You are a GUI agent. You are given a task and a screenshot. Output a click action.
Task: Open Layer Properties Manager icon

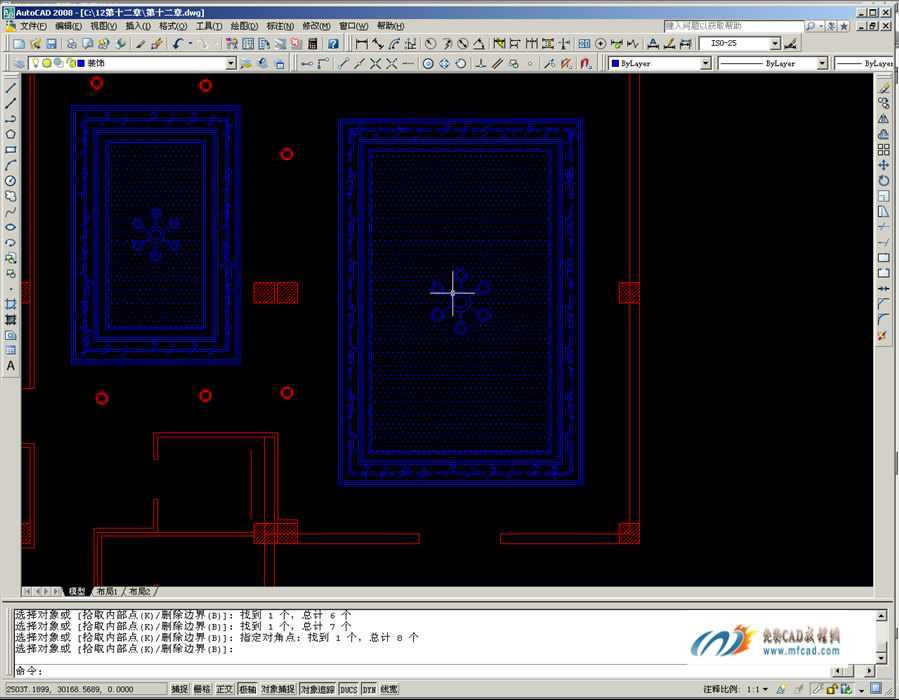coord(19,64)
